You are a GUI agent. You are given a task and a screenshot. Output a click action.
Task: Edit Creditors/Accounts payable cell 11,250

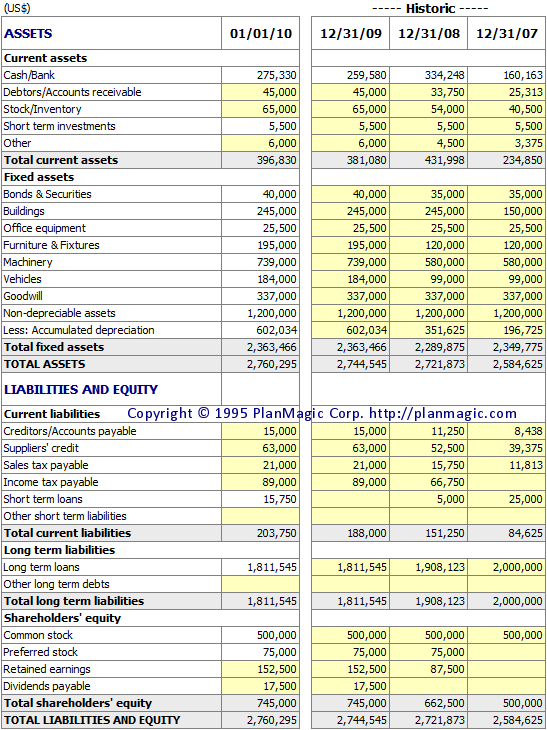click(x=429, y=431)
